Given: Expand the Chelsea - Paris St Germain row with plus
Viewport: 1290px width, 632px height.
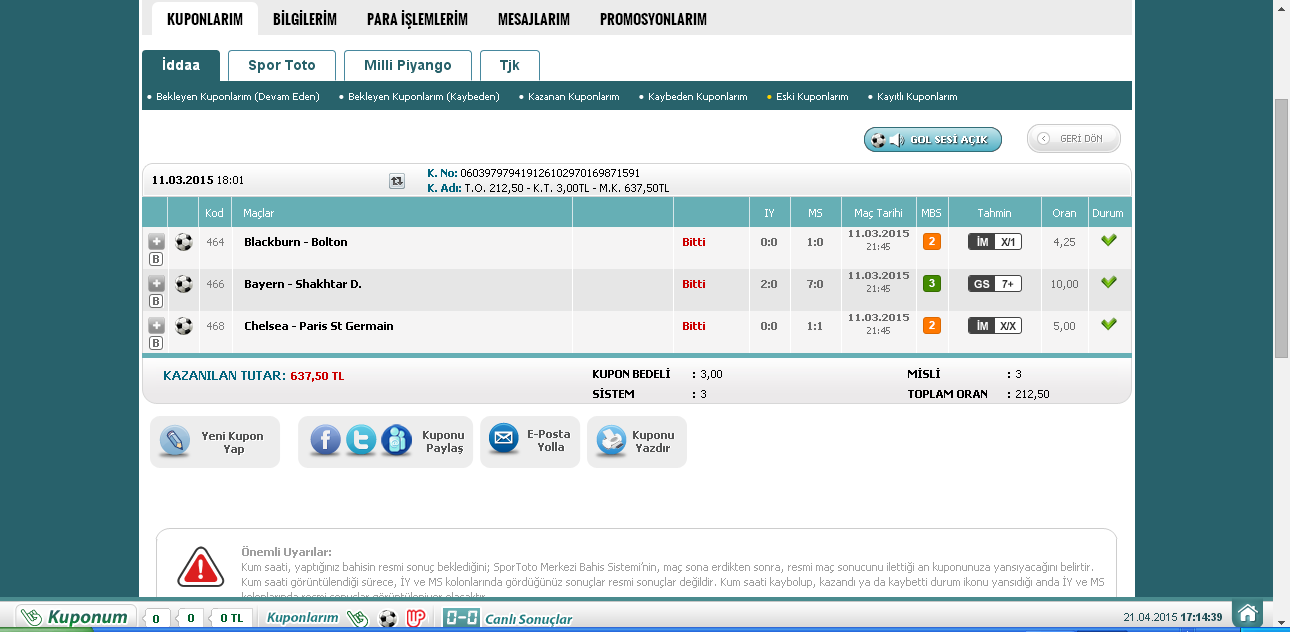Looking at the screenshot, I should tap(156, 325).
